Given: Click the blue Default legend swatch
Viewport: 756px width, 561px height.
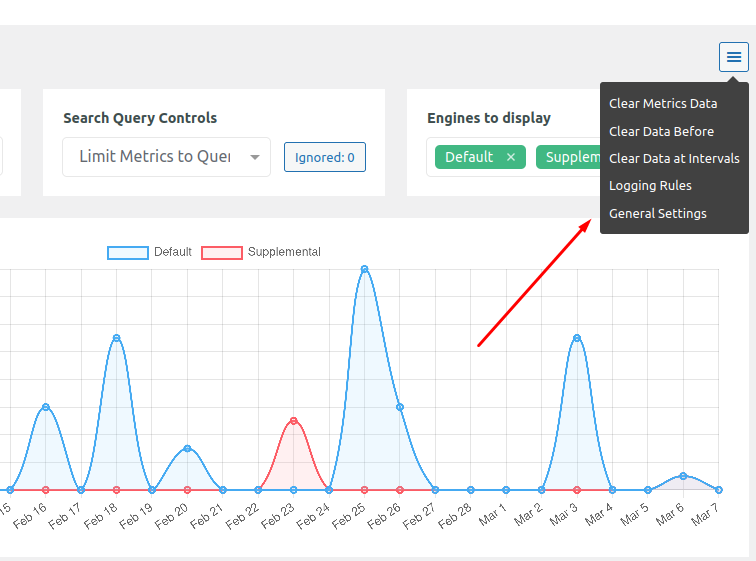Looking at the screenshot, I should click(128, 252).
